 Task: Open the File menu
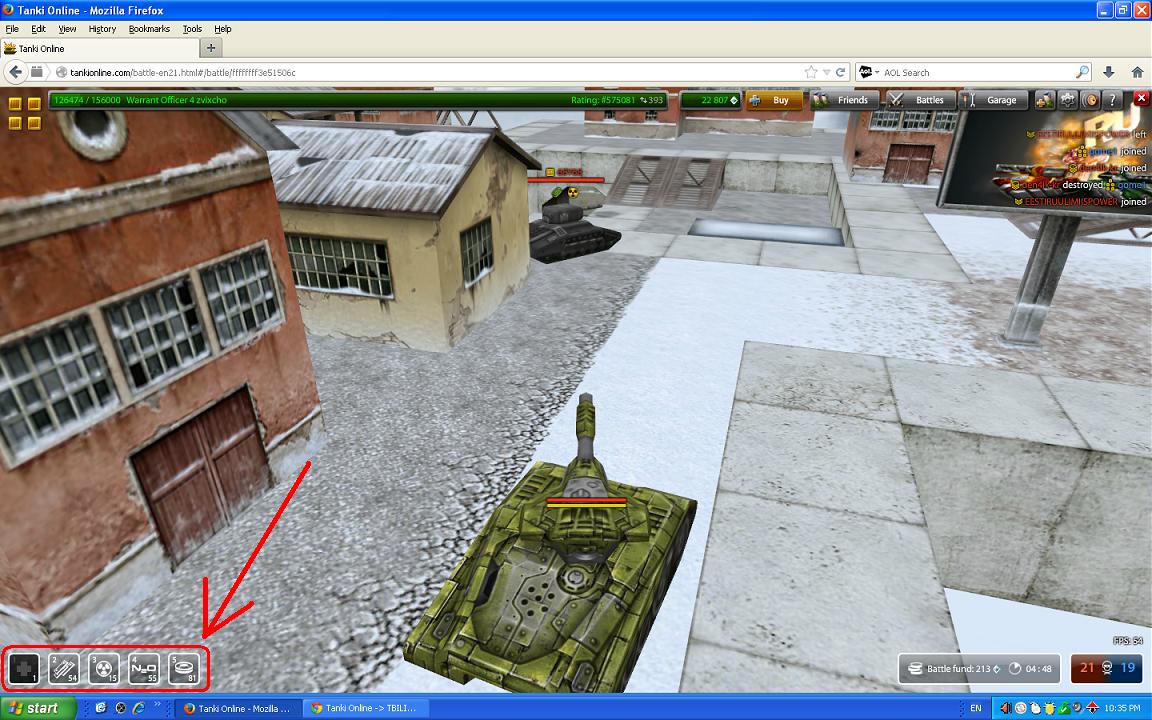click(x=12, y=29)
